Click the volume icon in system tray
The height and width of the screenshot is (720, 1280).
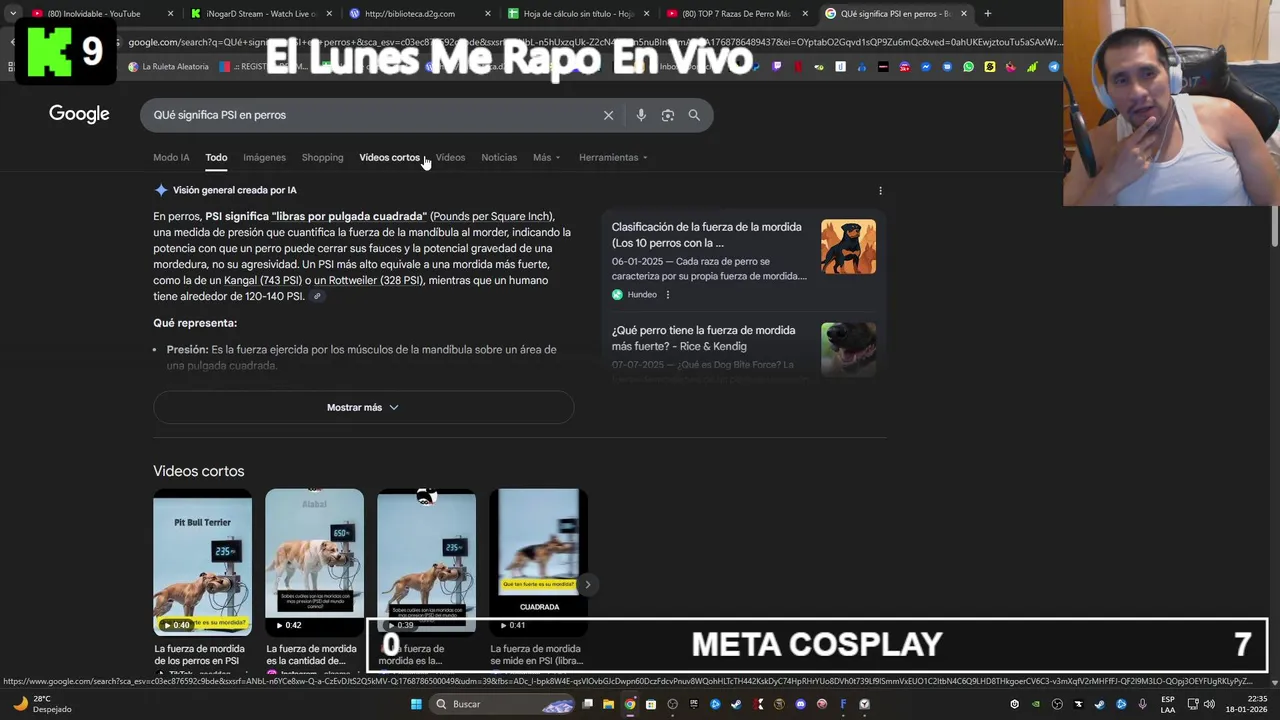1209,704
